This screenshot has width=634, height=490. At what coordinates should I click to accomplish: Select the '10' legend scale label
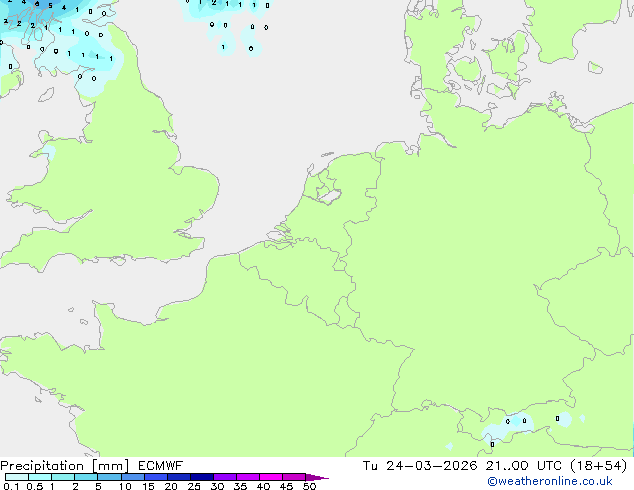[125, 486]
